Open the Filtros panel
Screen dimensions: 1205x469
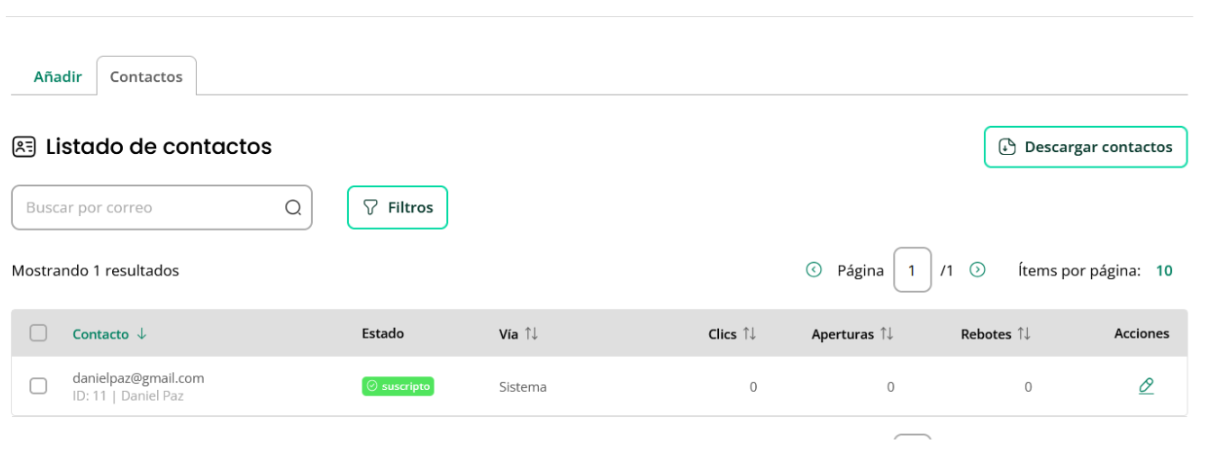(x=397, y=207)
